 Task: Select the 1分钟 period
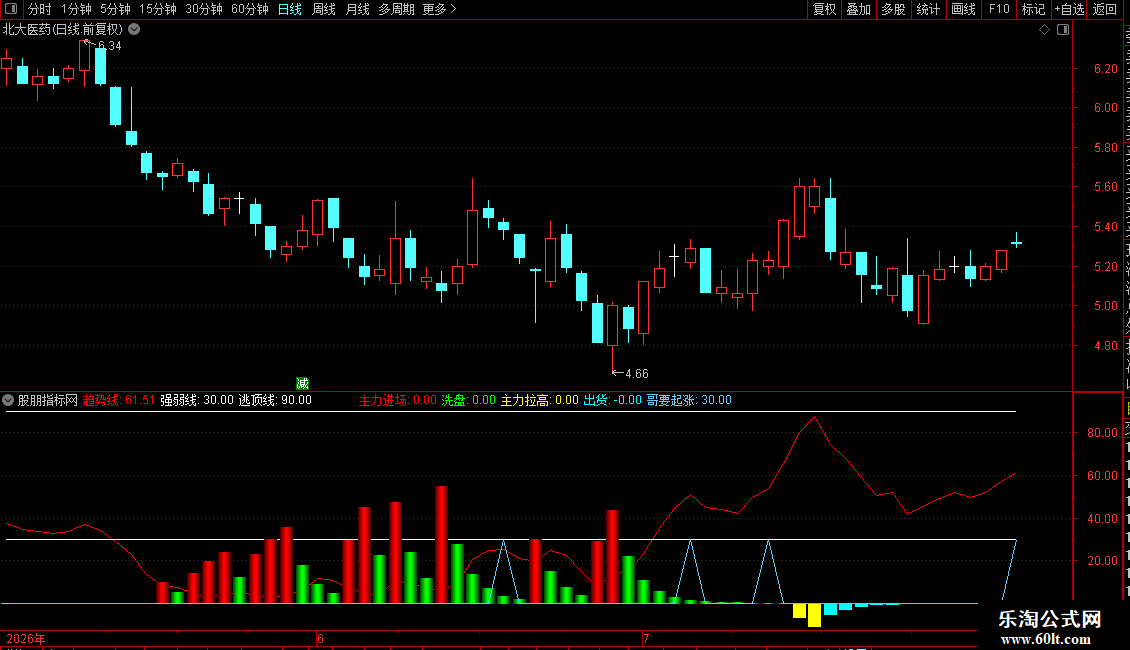pyautogui.click(x=76, y=9)
